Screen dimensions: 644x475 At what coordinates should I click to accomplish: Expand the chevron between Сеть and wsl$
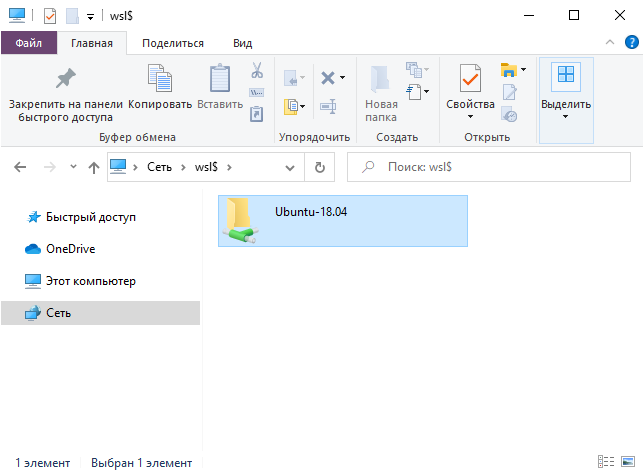(x=183, y=167)
